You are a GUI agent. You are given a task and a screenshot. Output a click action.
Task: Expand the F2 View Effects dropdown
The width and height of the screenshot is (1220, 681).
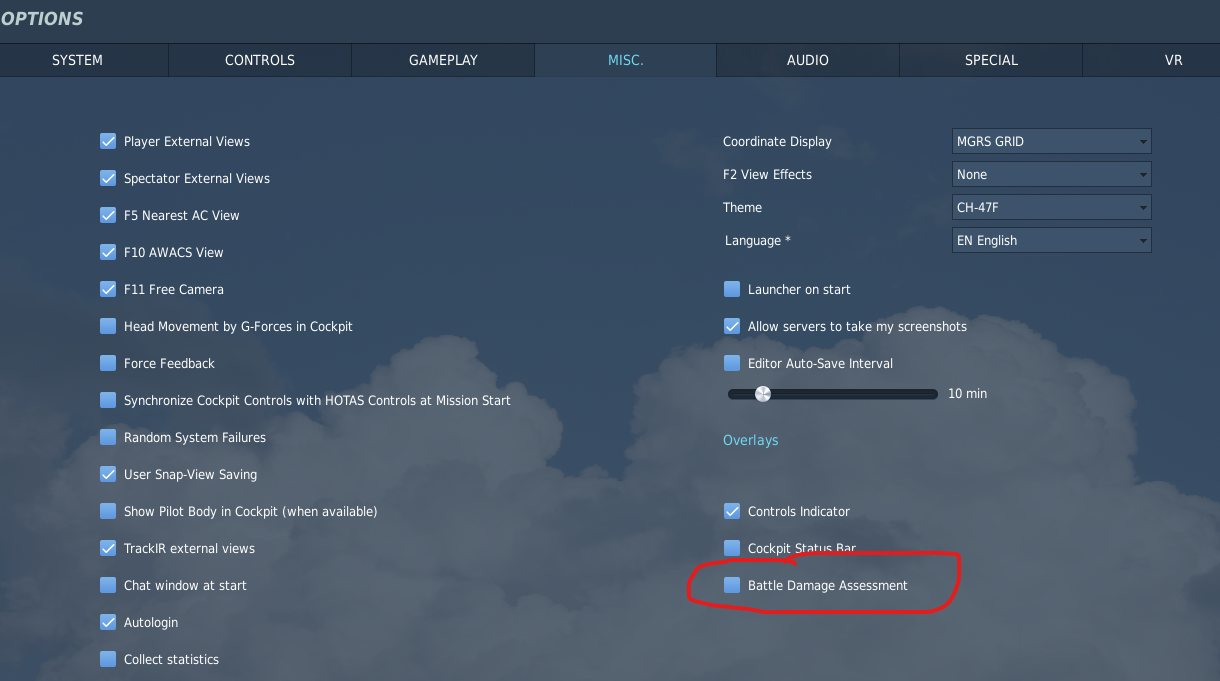[1052, 174]
